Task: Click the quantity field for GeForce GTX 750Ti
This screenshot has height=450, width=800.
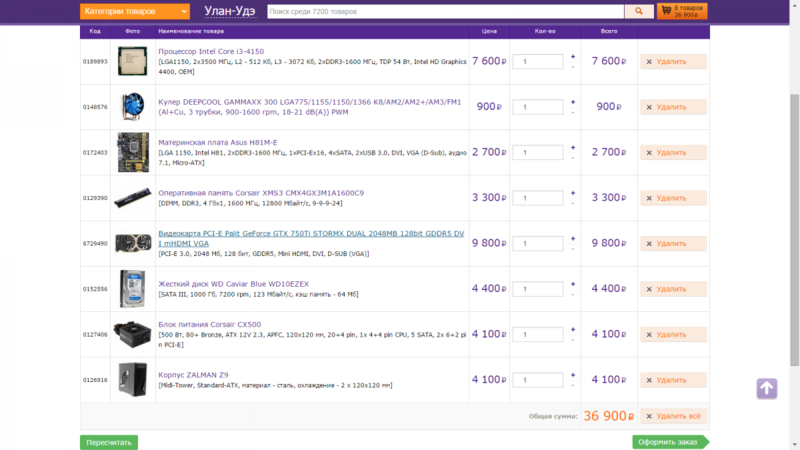Action: (537, 244)
